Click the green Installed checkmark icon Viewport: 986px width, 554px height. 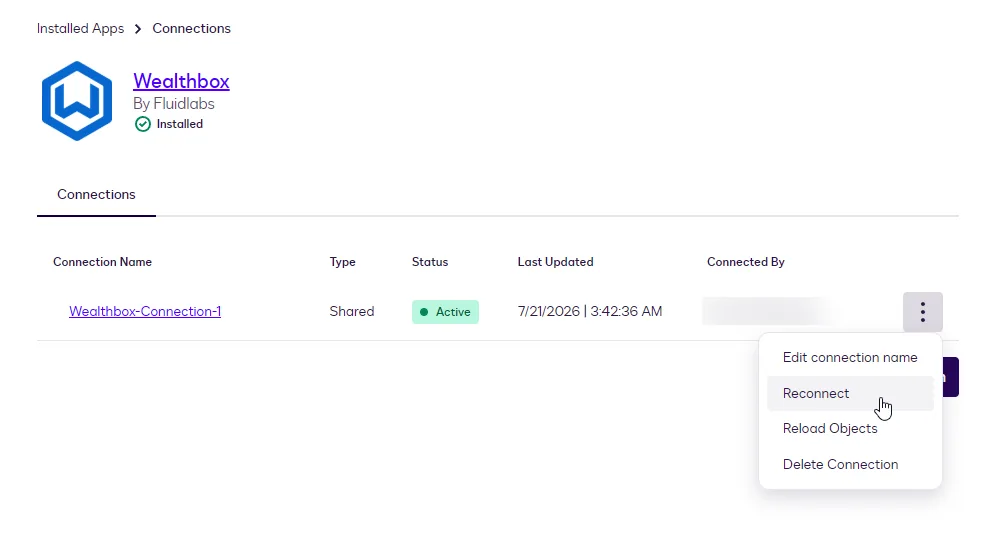point(143,124)
